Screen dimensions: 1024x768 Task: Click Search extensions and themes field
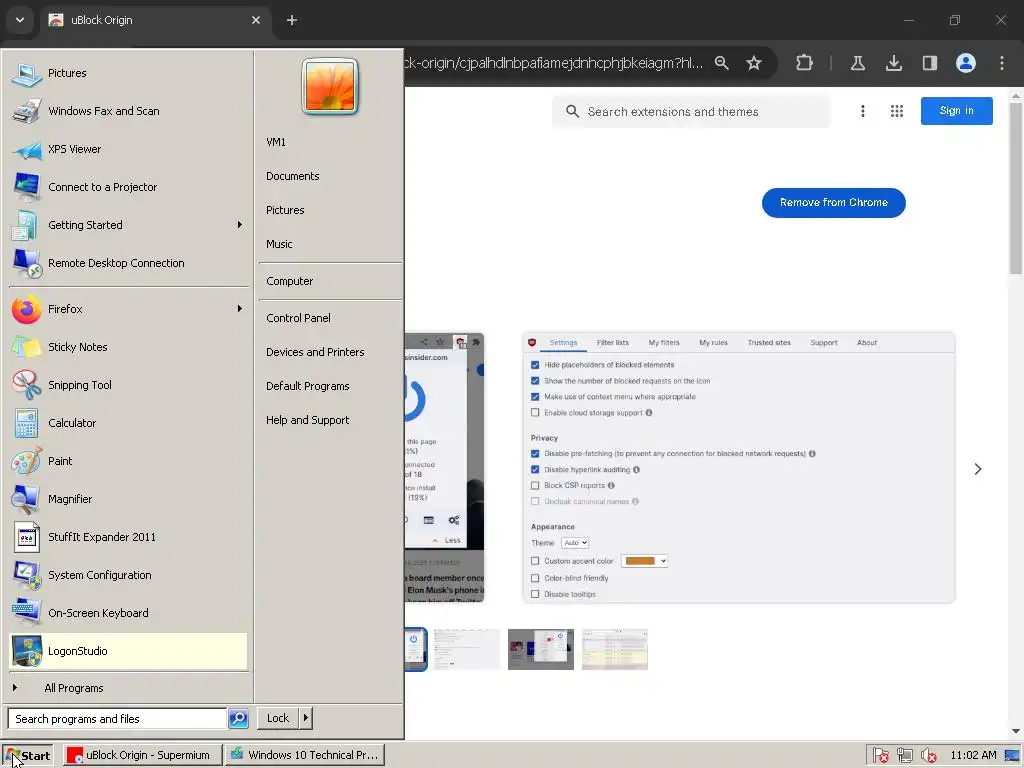point(691,112)
